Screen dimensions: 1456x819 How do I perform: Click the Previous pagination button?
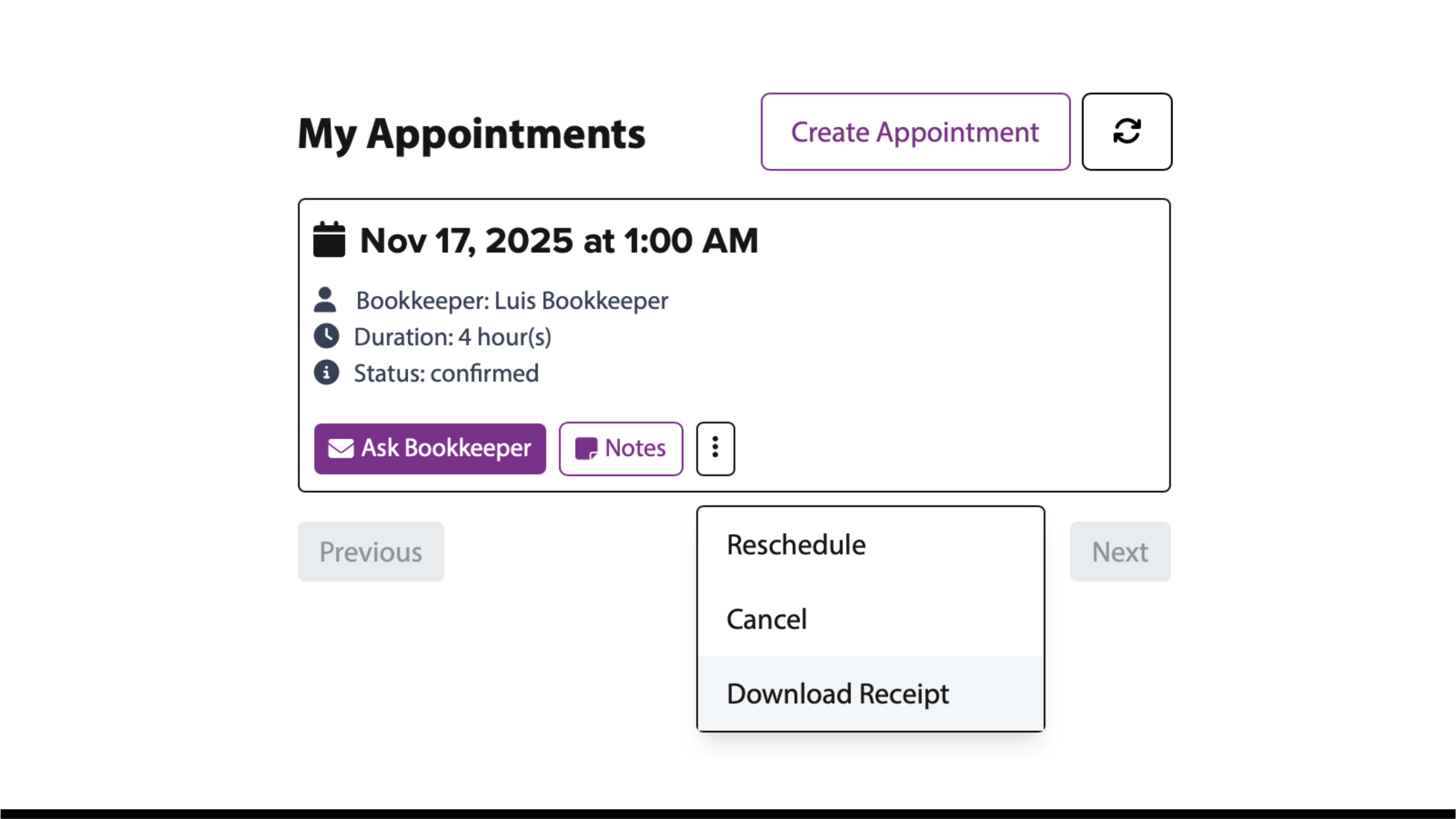coord(370,552)
